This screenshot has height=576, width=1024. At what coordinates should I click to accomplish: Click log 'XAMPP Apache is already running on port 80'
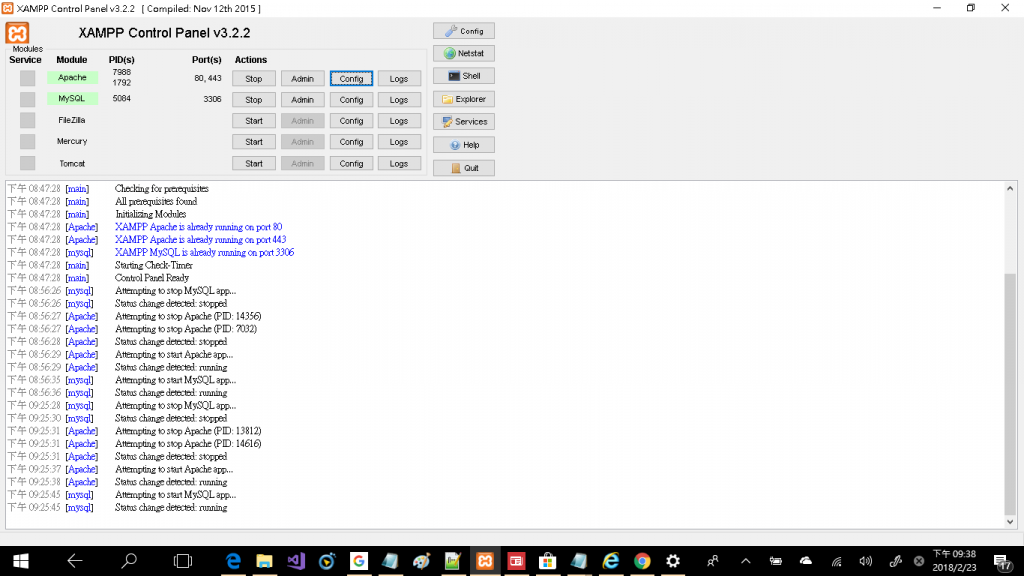[199, 227]
